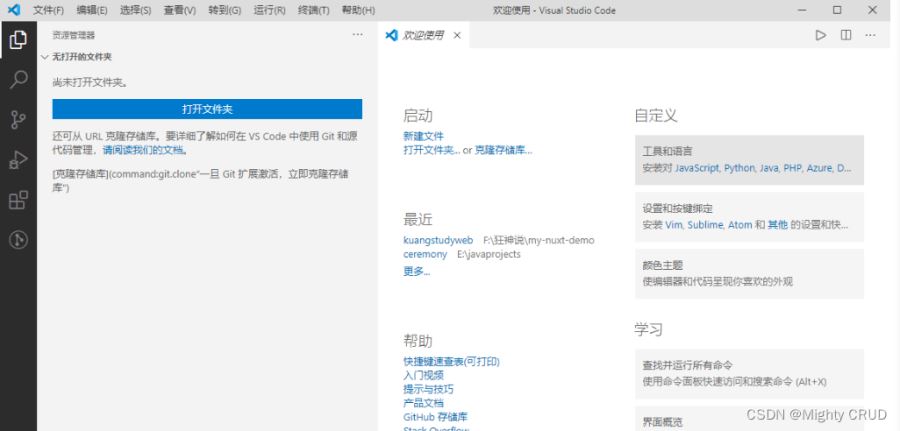Install PHP support link

point(793,168)
